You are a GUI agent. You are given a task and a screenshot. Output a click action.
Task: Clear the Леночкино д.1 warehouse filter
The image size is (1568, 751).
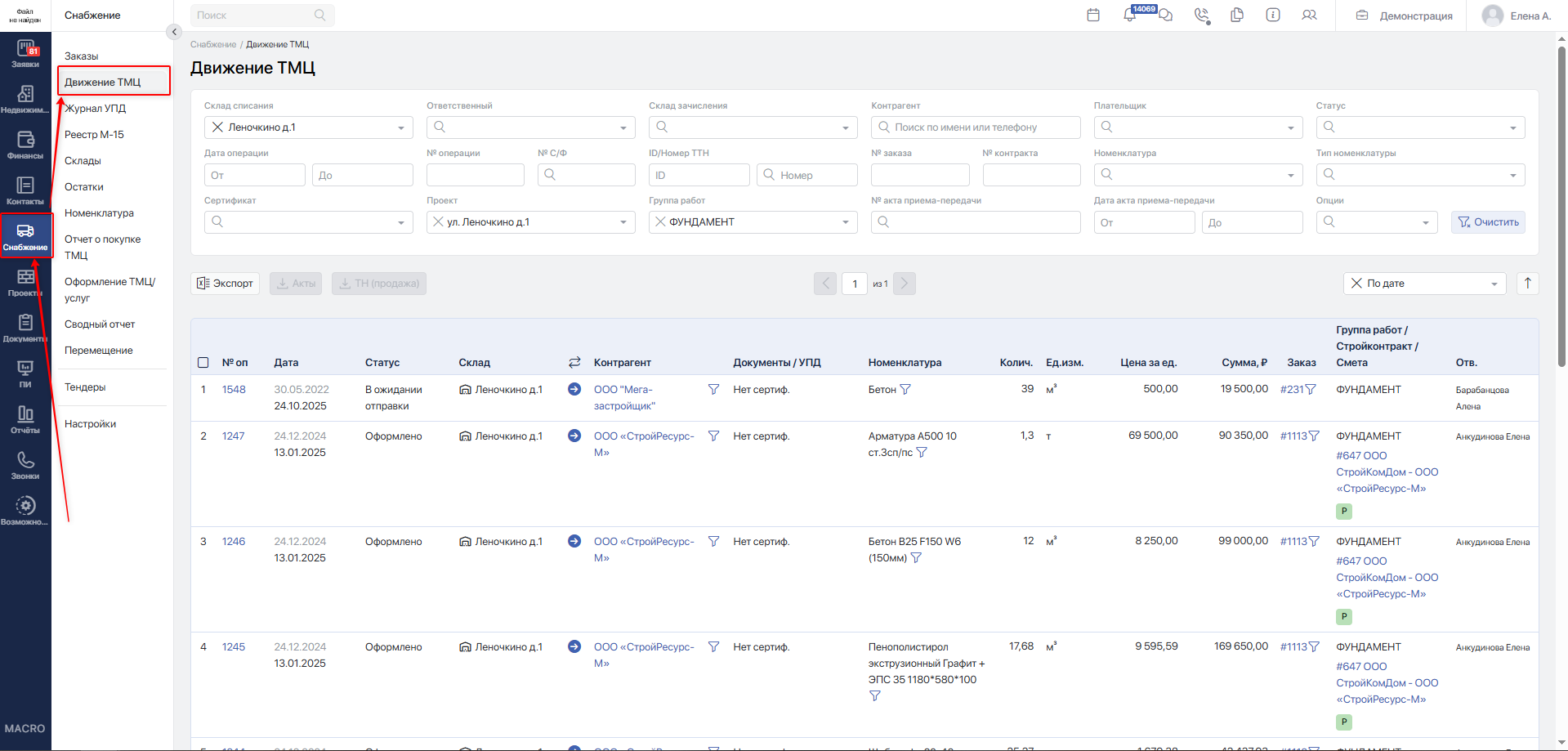(217, 127)
